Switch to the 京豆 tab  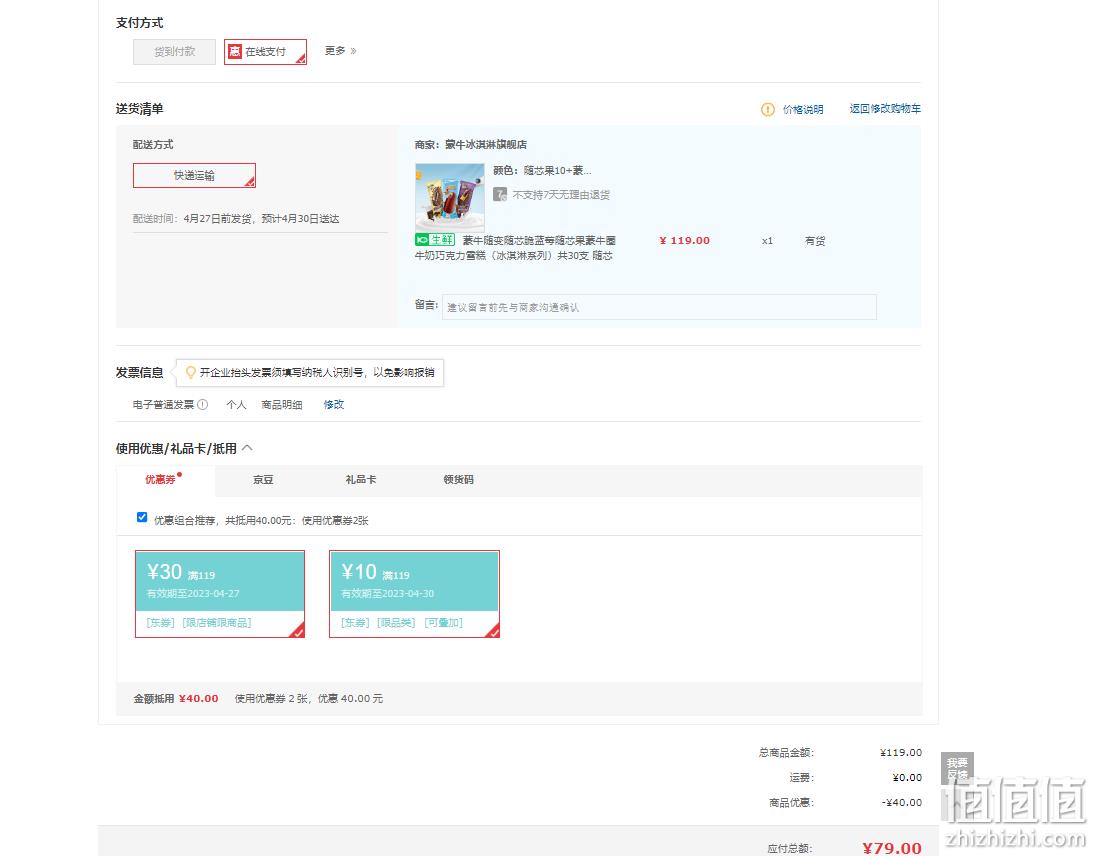point(263,480)
